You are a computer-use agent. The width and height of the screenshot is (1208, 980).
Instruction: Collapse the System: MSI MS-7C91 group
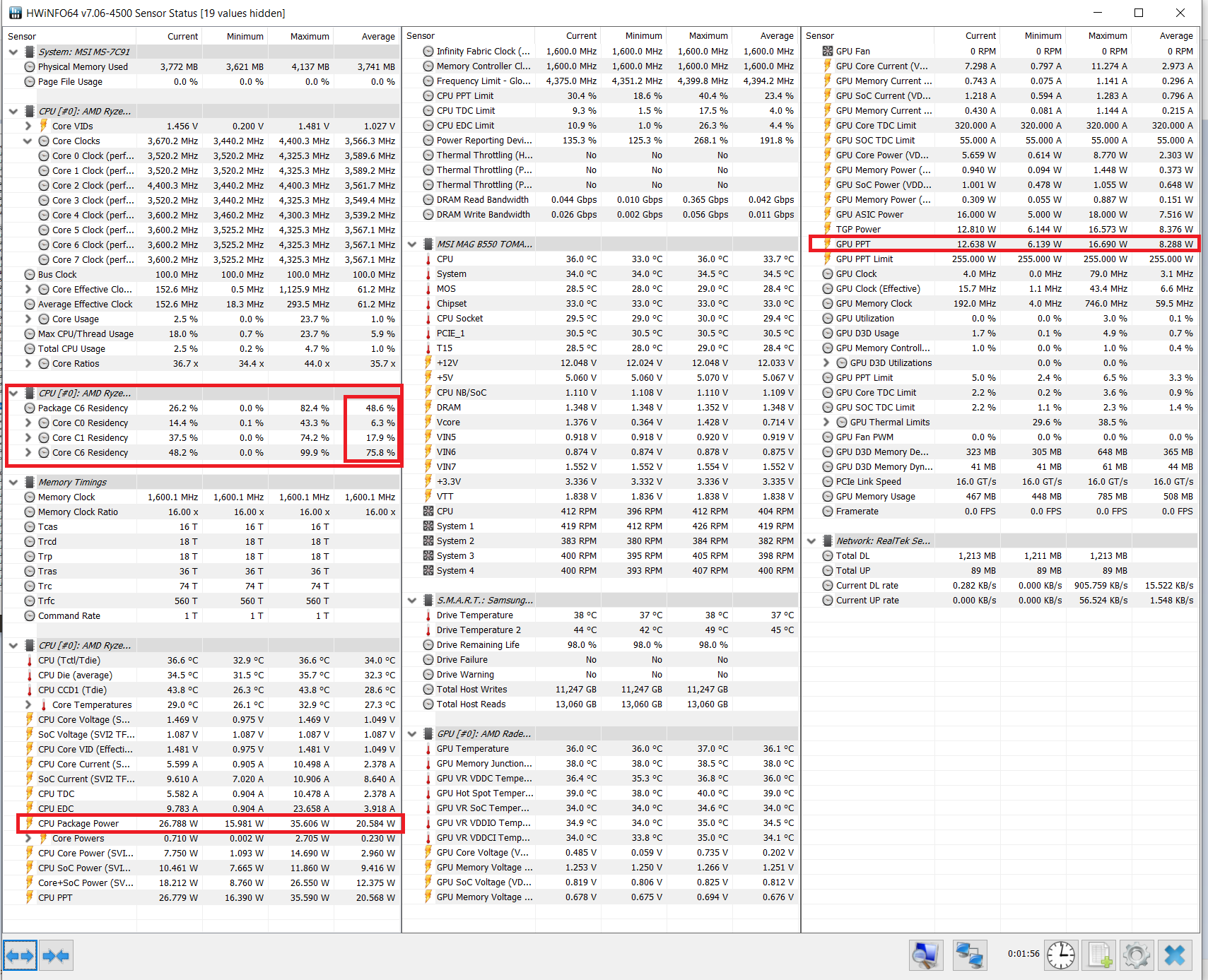pyautogui.click(x=13, y=52)
